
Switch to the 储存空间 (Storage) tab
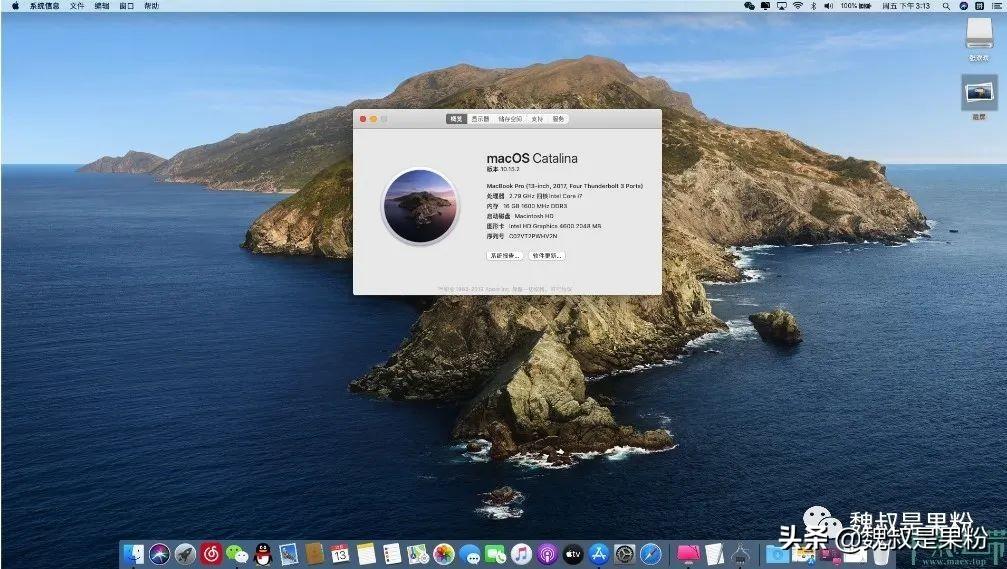pyautogui.click(x=510, y=119)
